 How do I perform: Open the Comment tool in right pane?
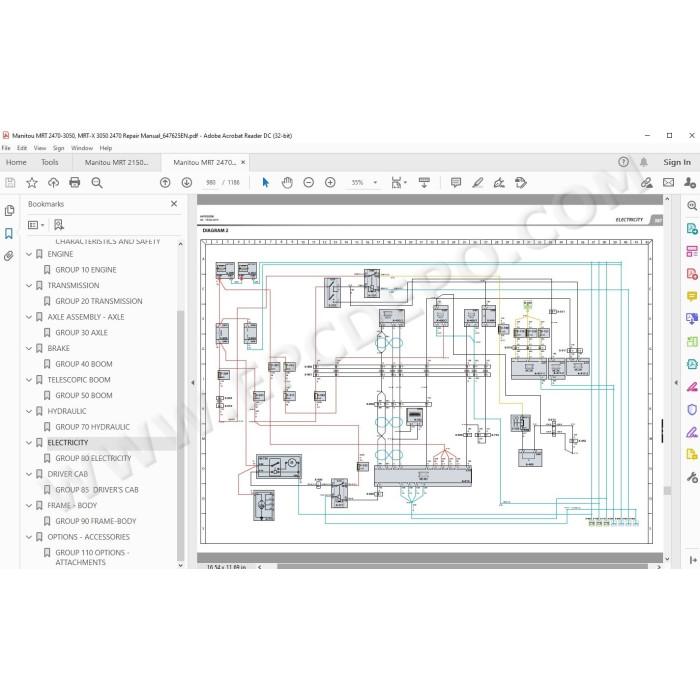point(692,297)
